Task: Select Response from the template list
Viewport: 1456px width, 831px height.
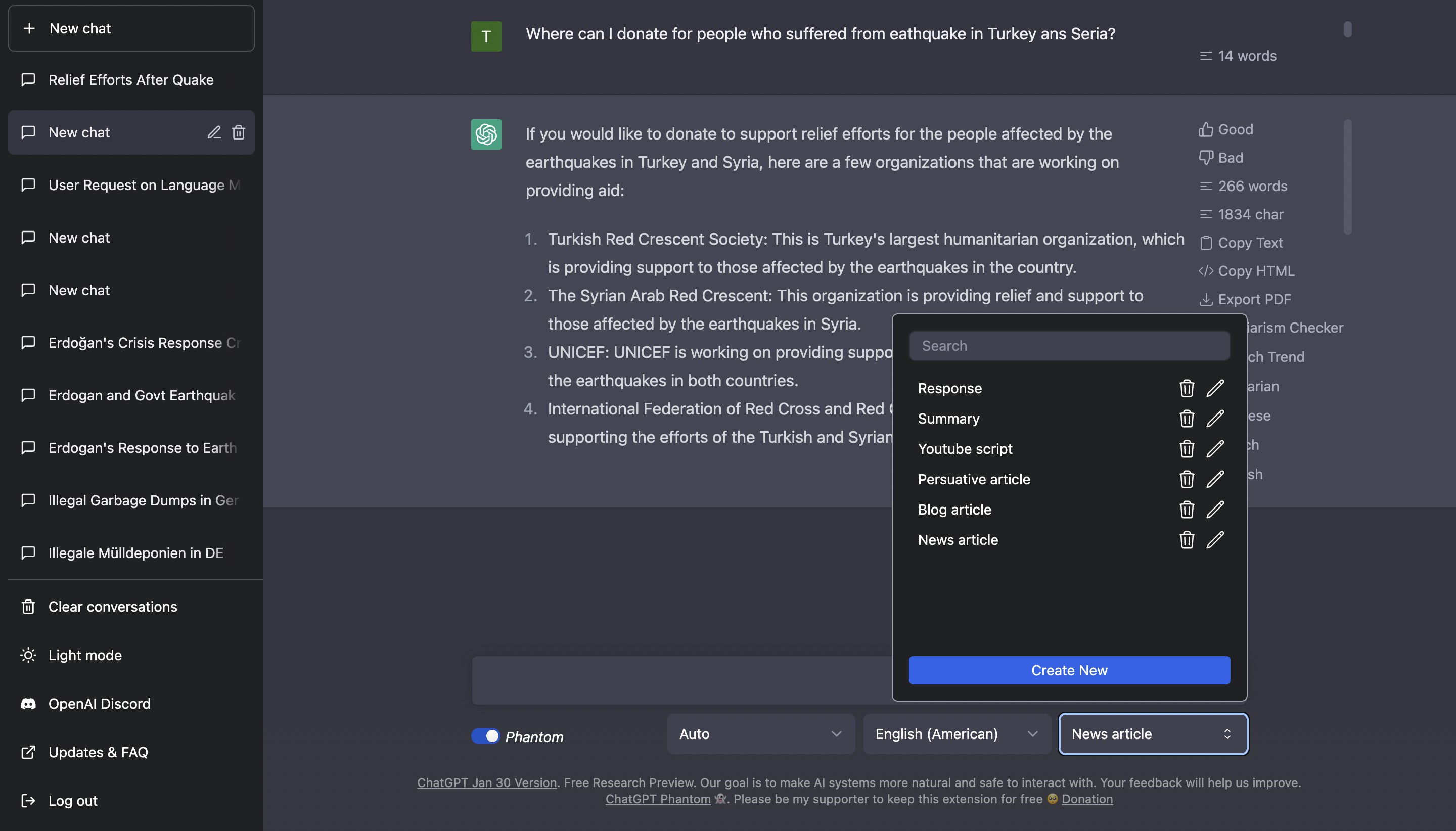Action: point(950,388)
